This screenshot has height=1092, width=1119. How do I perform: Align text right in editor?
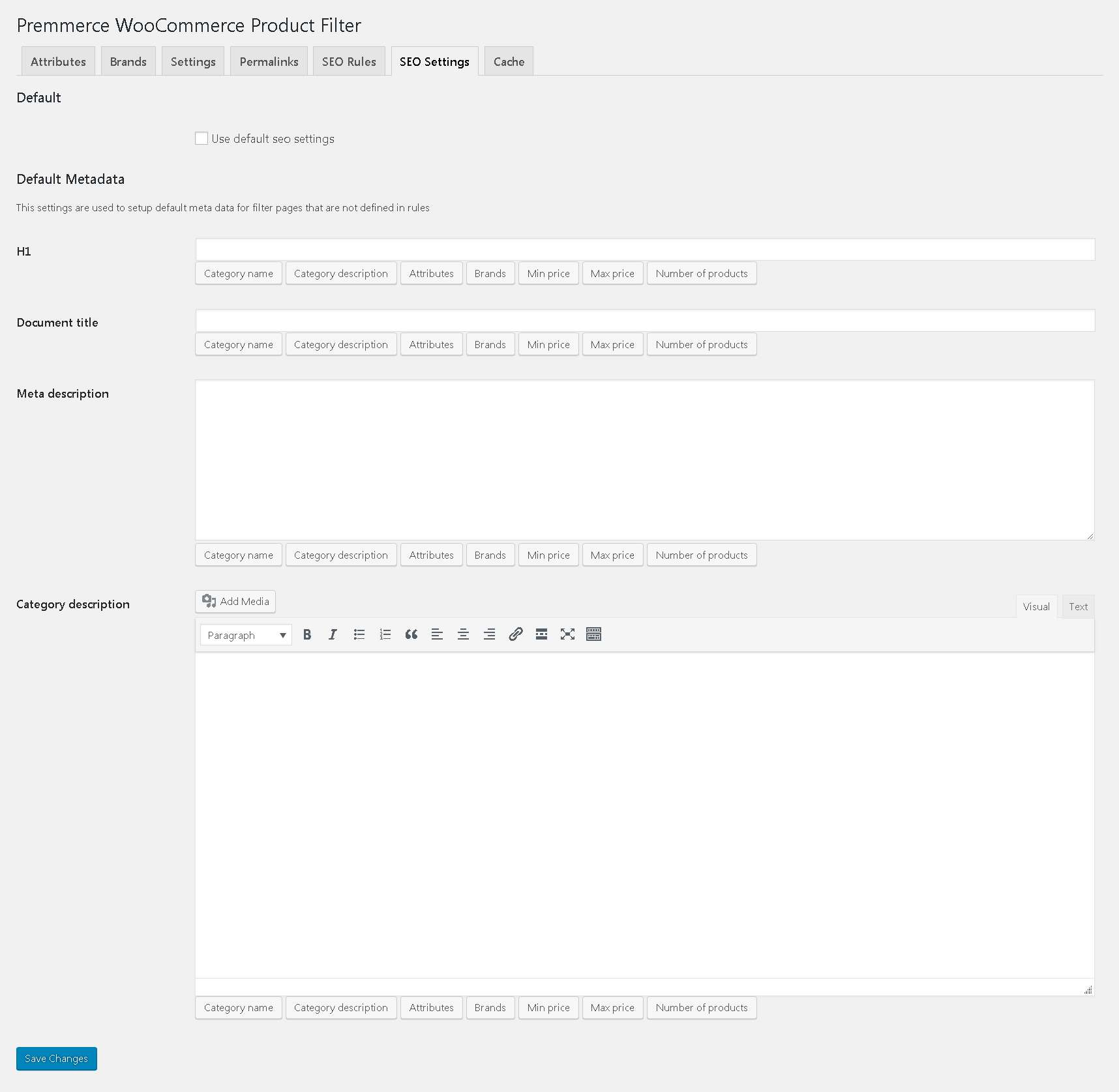(x=489, y=634)
